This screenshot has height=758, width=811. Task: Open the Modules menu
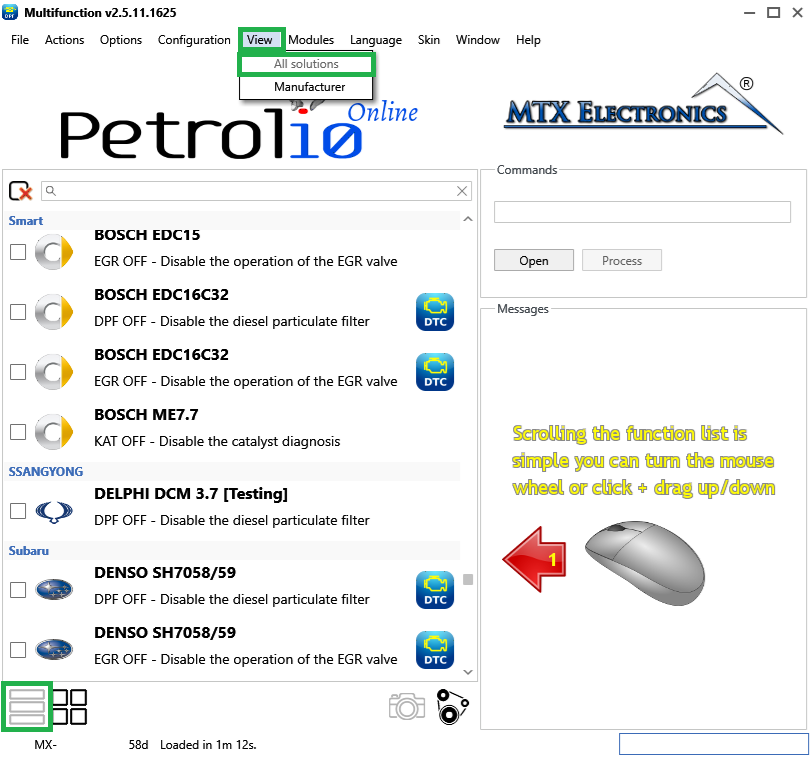point(311,40)
